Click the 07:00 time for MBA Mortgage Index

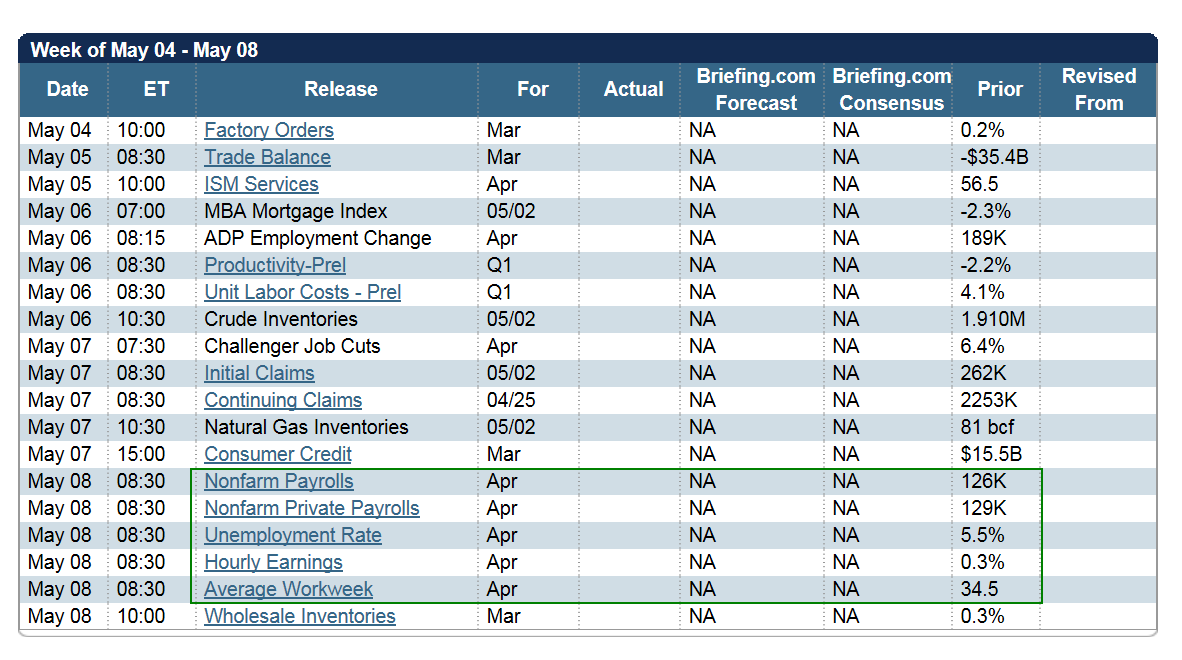141,212
